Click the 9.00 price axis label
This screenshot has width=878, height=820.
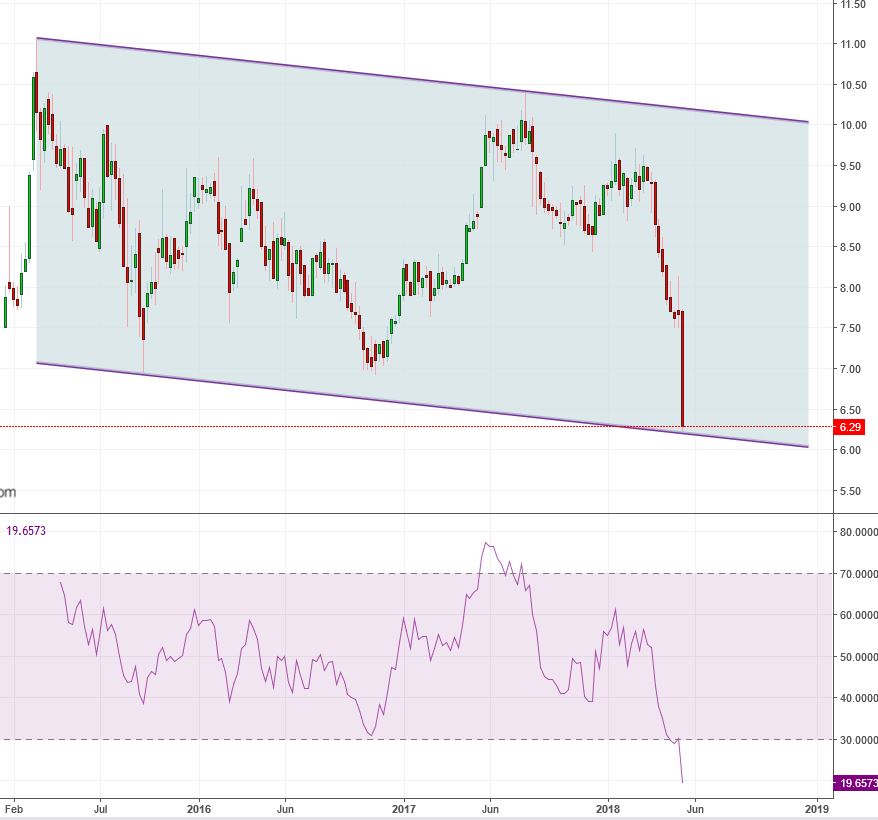click(850, 207)
